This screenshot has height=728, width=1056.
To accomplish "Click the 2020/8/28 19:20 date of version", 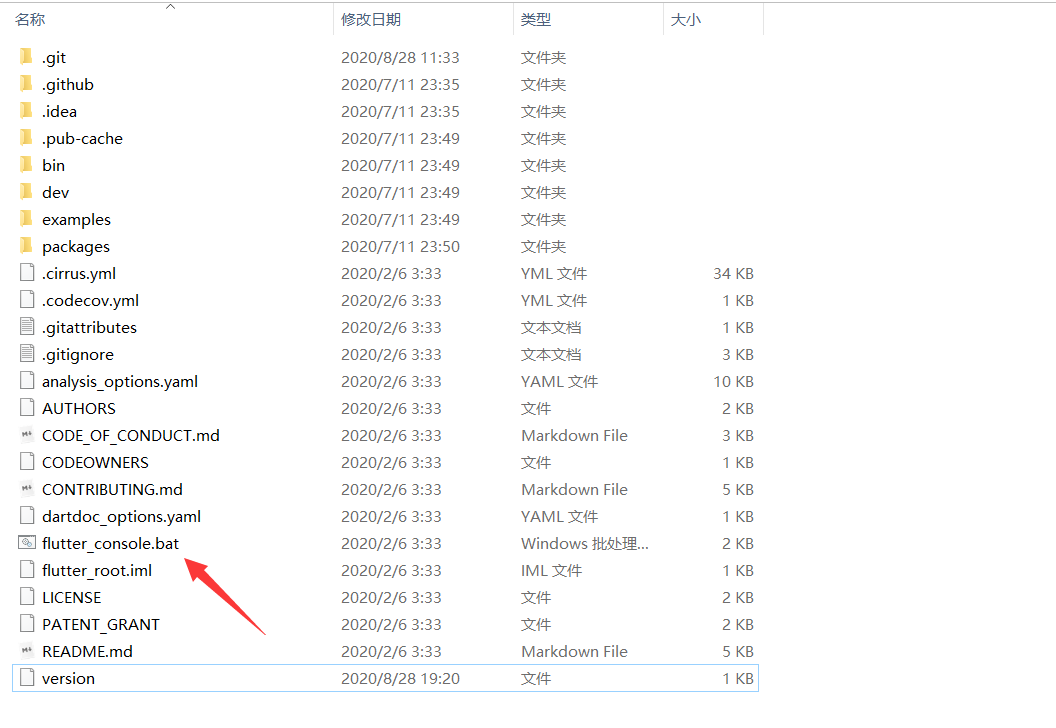I will pos(400,678).
